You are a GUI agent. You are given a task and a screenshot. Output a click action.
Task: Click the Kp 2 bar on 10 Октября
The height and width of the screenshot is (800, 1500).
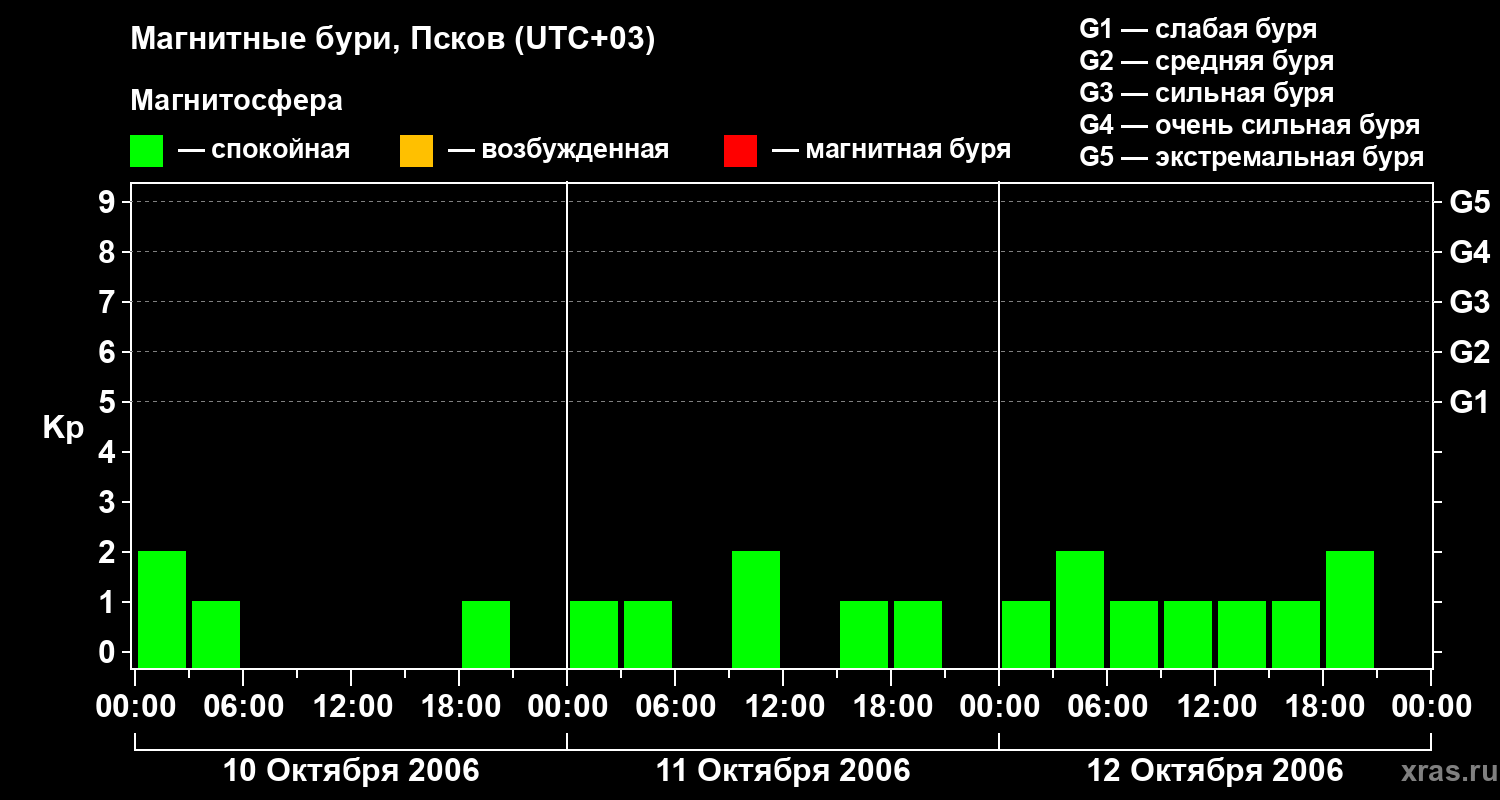coord(162,609)
